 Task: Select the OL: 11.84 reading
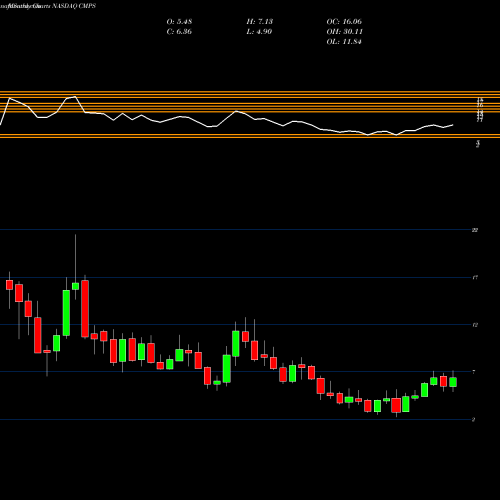344,41
